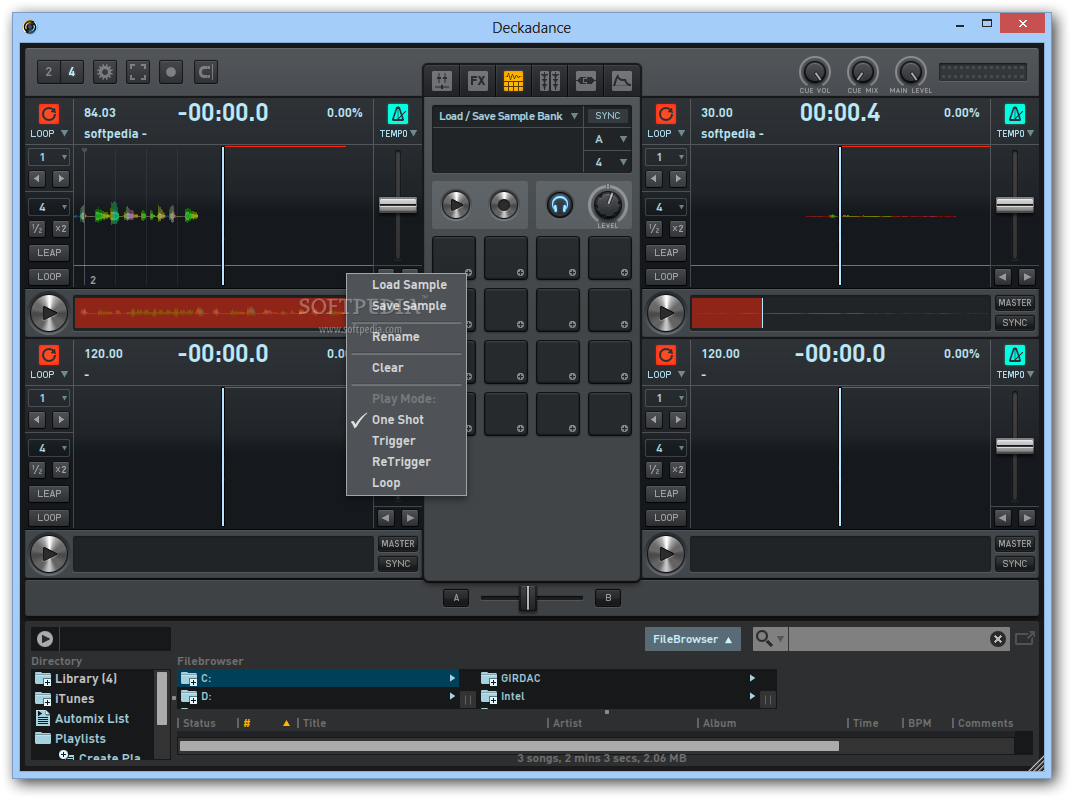Toggle SYNC on top-right deck
1072x799 pixels.
click(x=1015, y=323)
